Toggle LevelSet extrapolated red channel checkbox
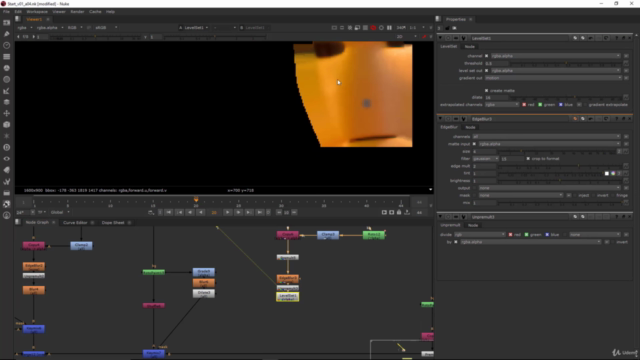This screenshot has width=640, height=360. pyautogui.click(x=524, y=105)
